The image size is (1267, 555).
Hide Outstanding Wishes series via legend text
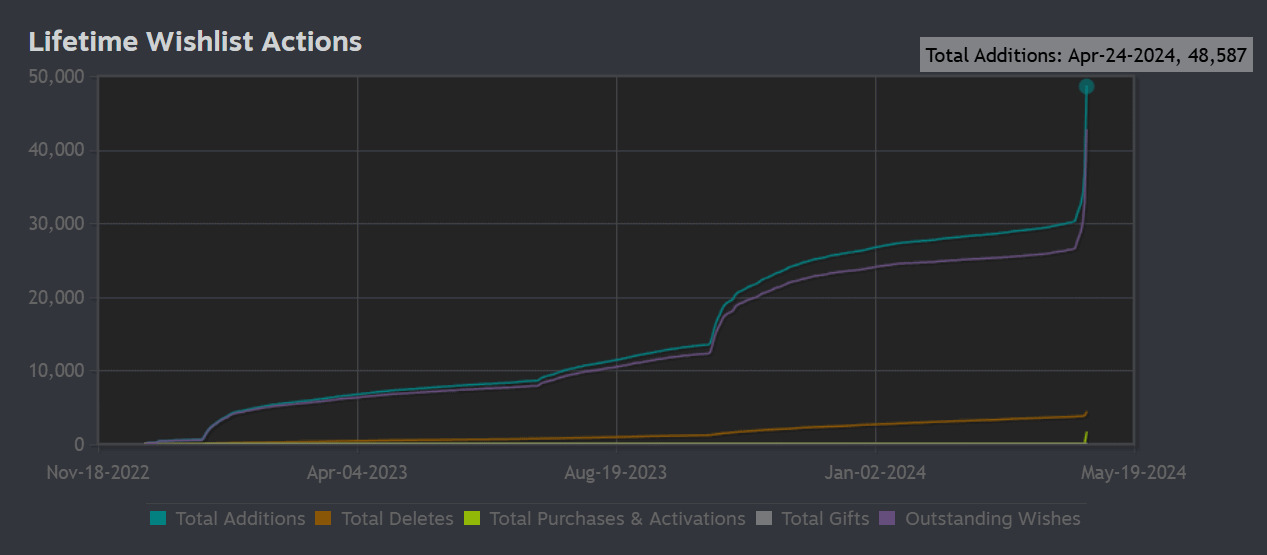(992, 518)
